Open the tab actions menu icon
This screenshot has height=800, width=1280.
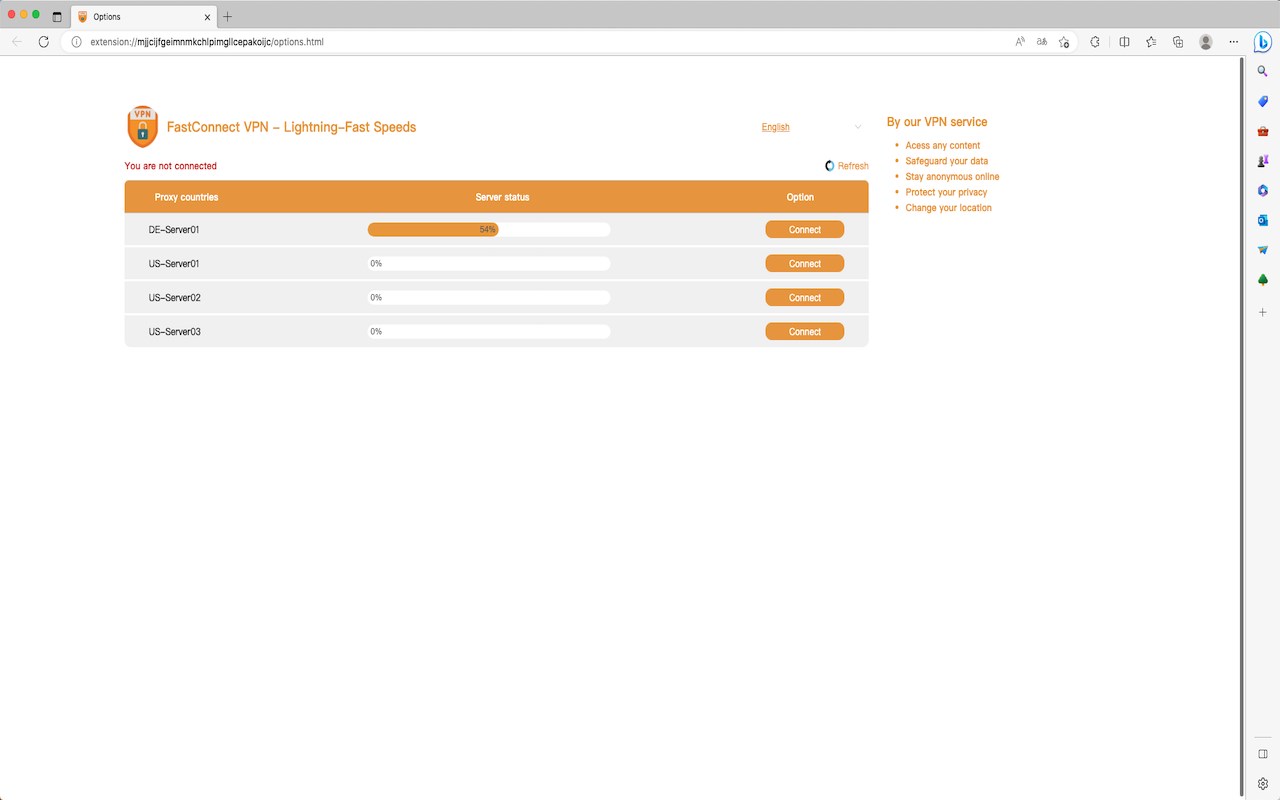tap(57, 17)
